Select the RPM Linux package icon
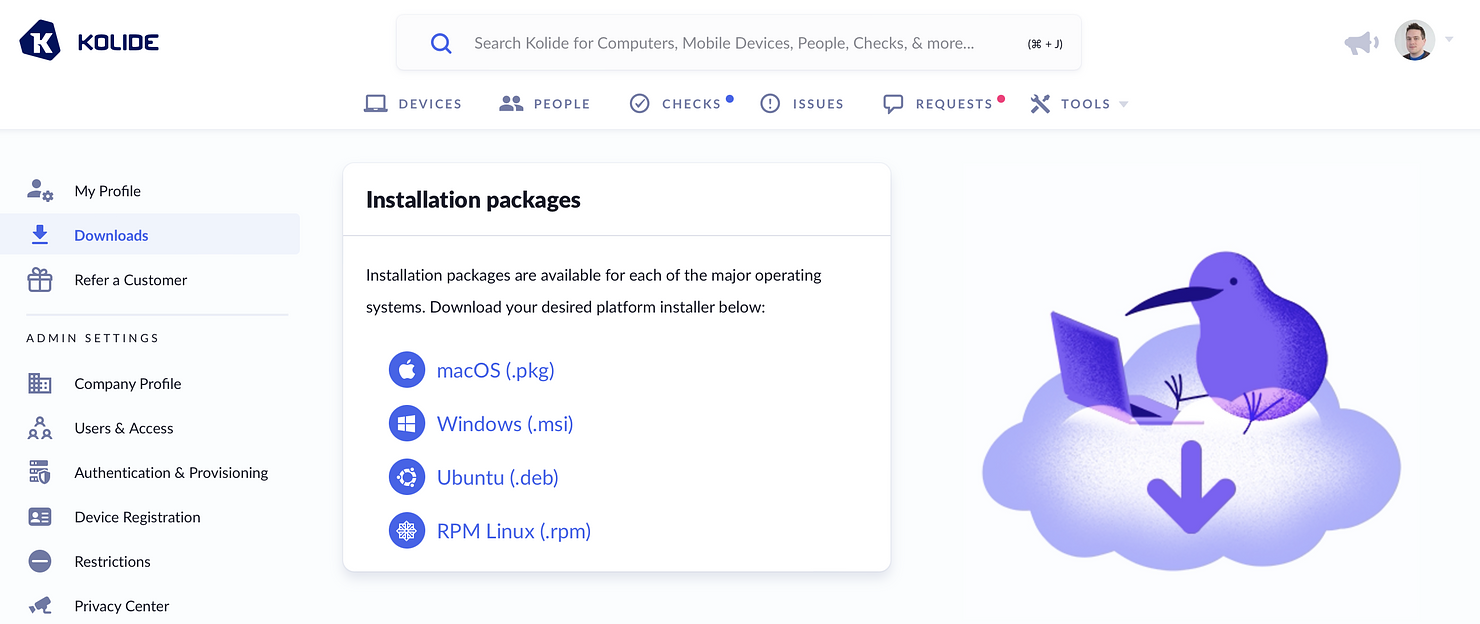The image size is (1480, 624). click(407, 530)
